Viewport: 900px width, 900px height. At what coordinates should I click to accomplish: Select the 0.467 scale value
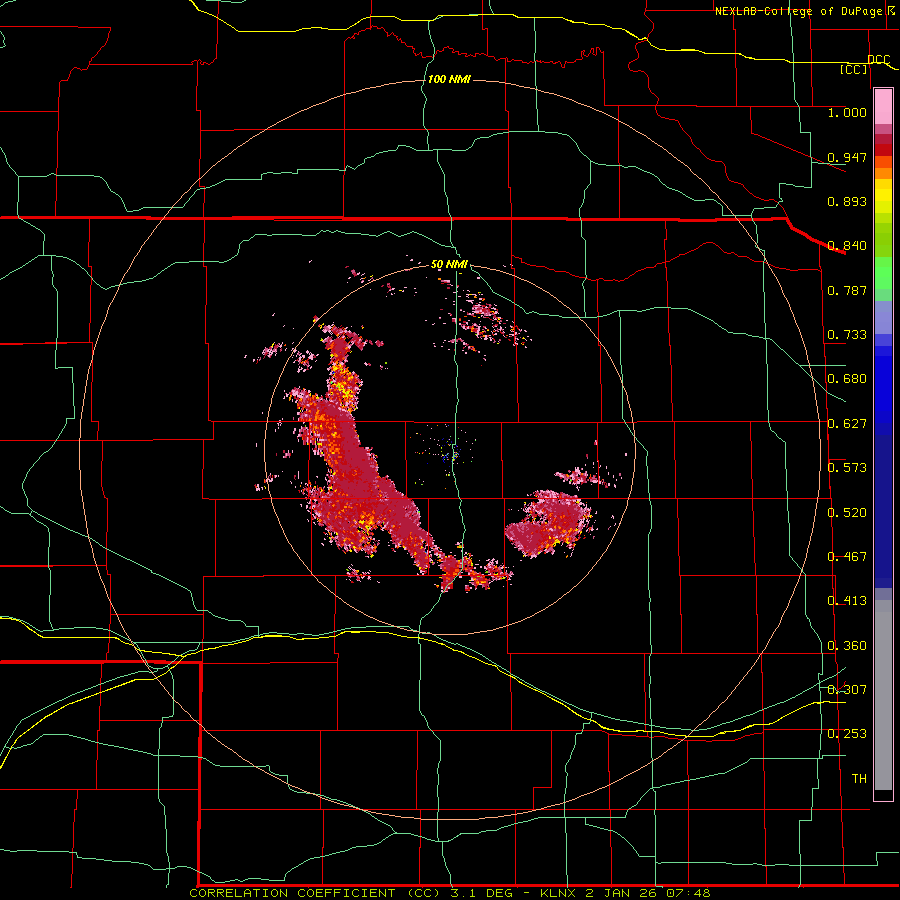[x=847, y=557]
